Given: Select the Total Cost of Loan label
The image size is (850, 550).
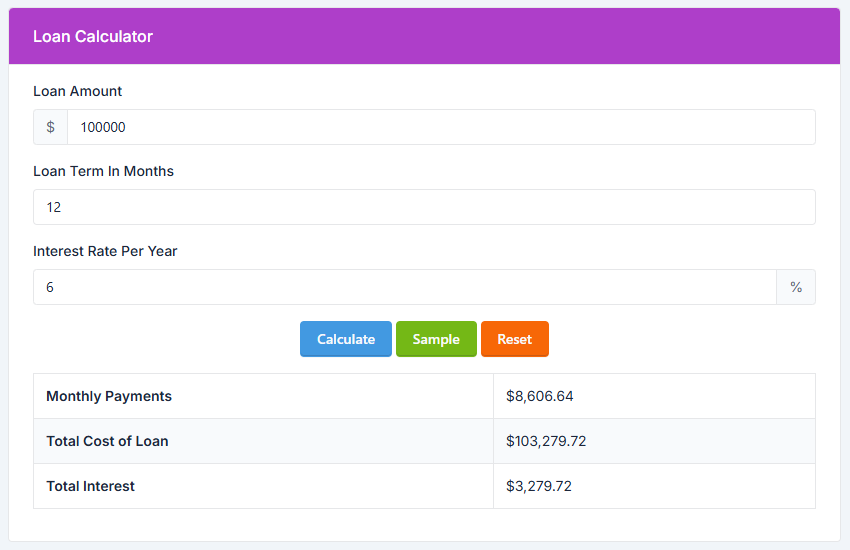Looking at the screenshot, I should [107, 441].
